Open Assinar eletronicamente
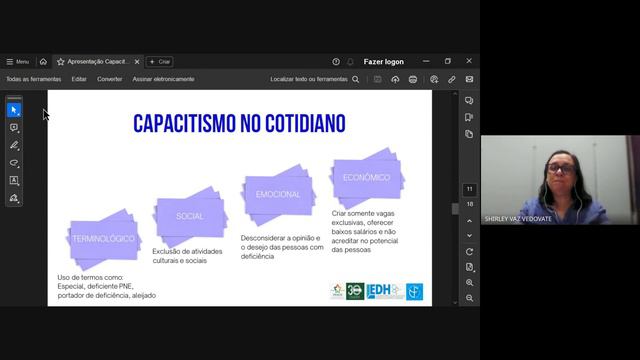This screenshot has height=360, width=640. [x=163, y=79]
